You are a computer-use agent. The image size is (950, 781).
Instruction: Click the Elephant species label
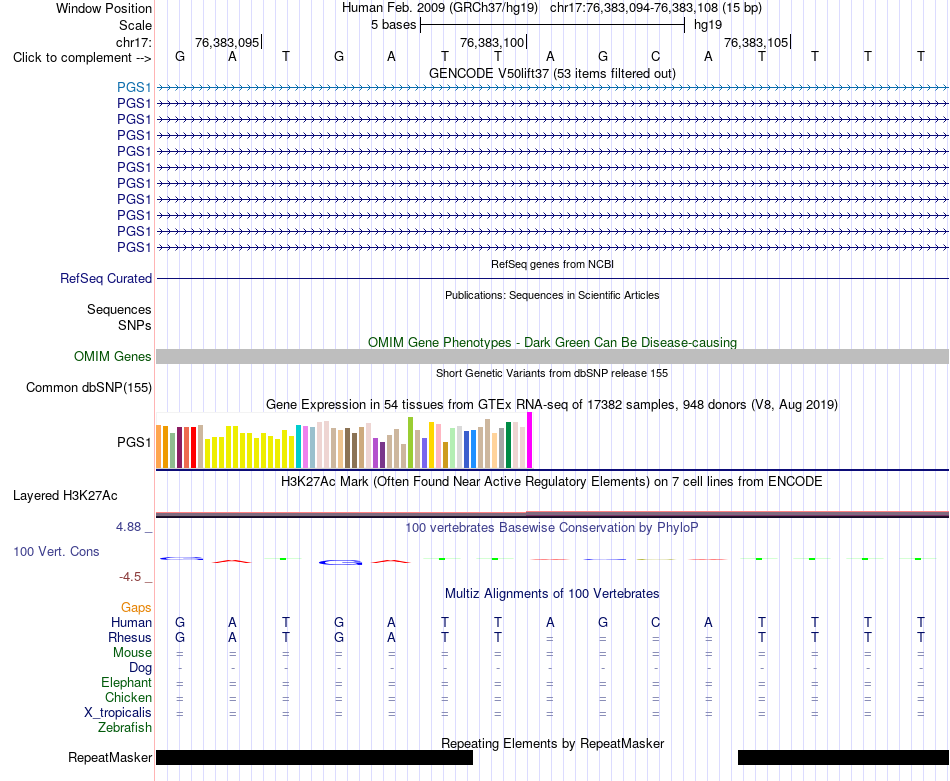[x=126, y=682]
